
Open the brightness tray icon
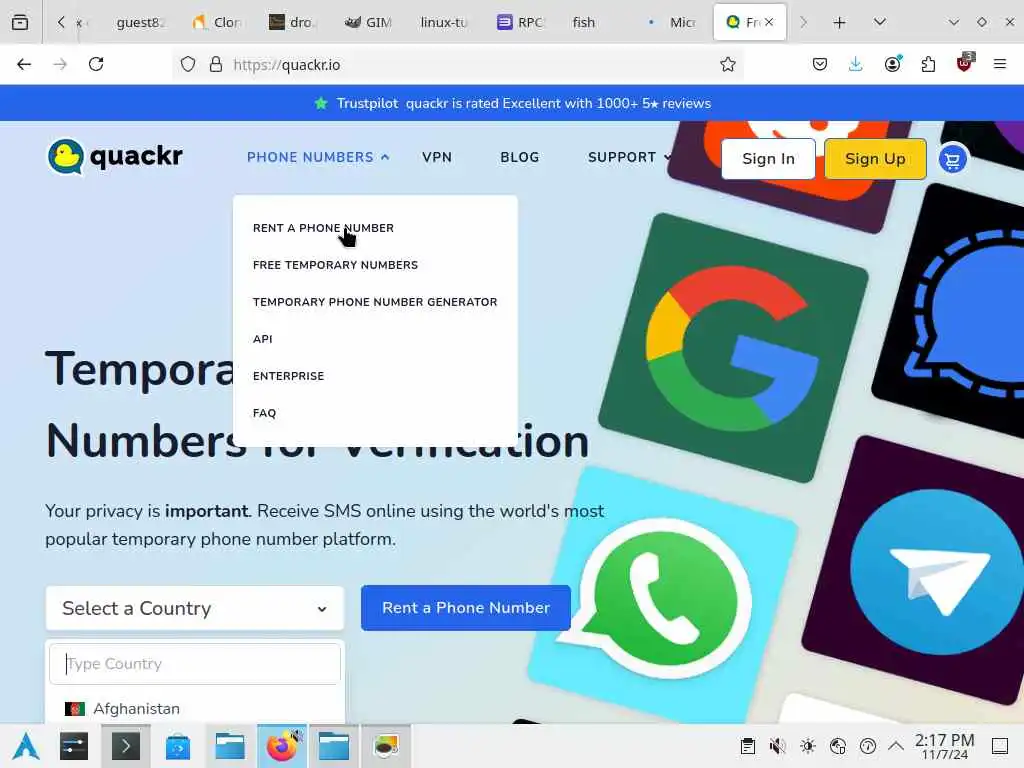coord(808,746)
